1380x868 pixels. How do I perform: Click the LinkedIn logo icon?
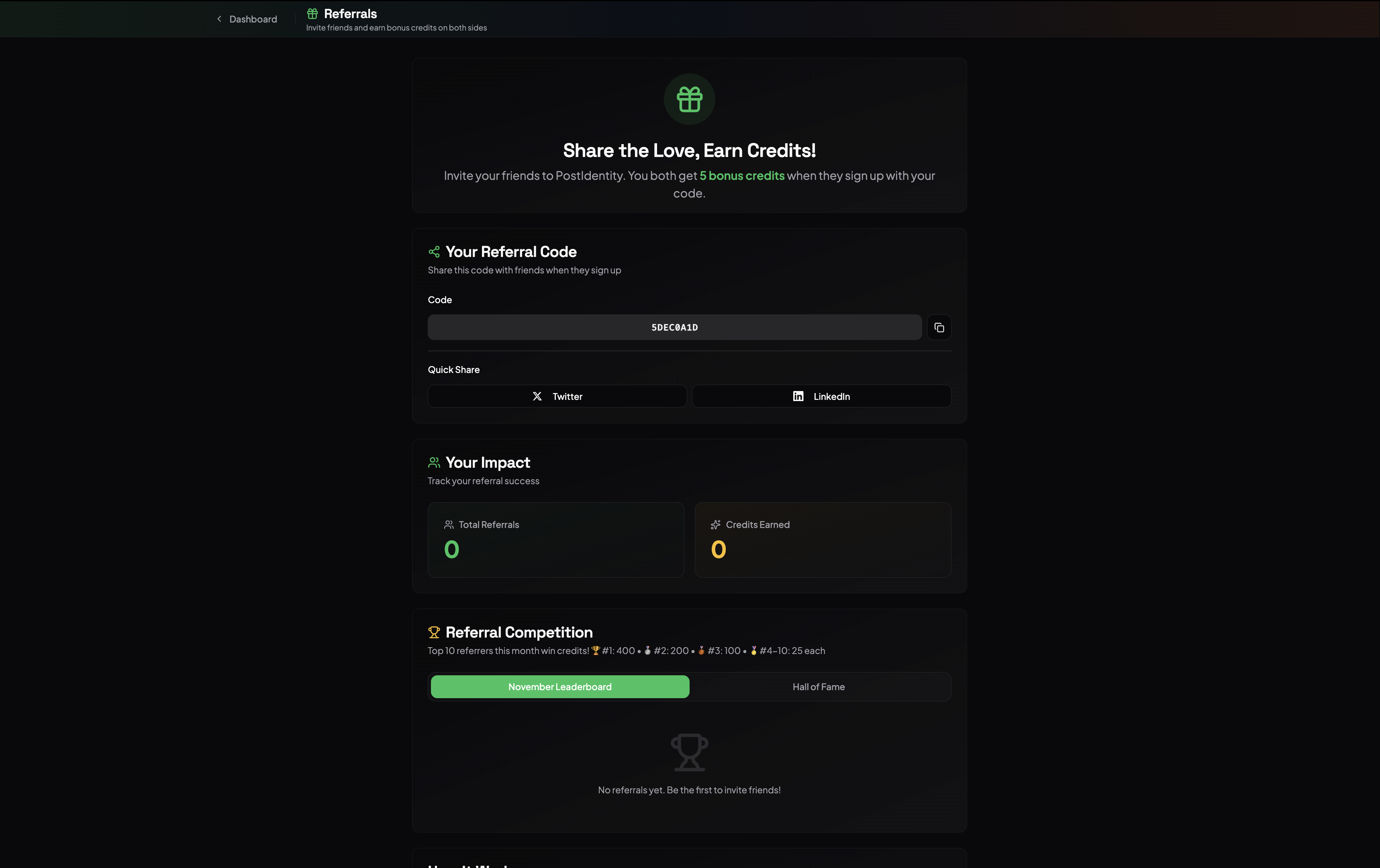coord(798,396)
